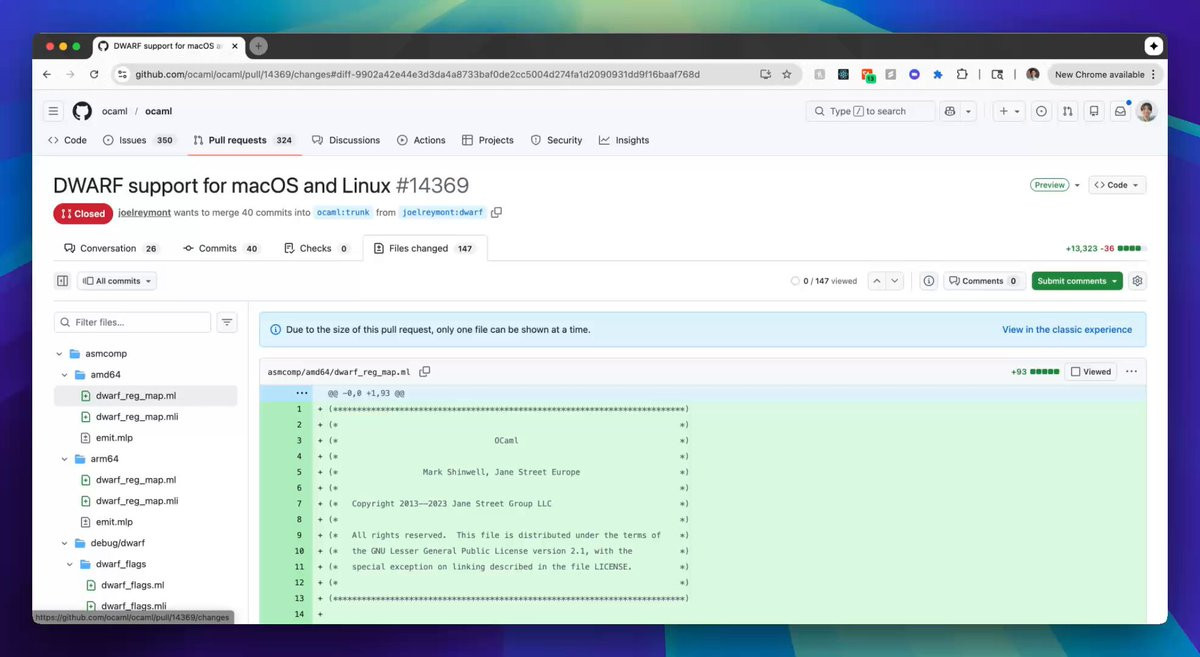Open the Actions repository tab
The height and width of the screenshot is (657, 1200).
[421, 140]
